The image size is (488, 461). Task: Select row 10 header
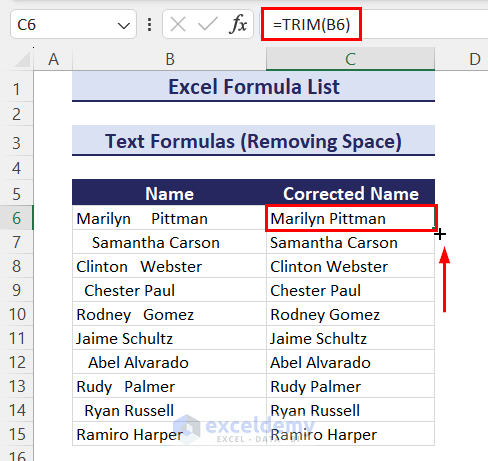pos(17,314)
